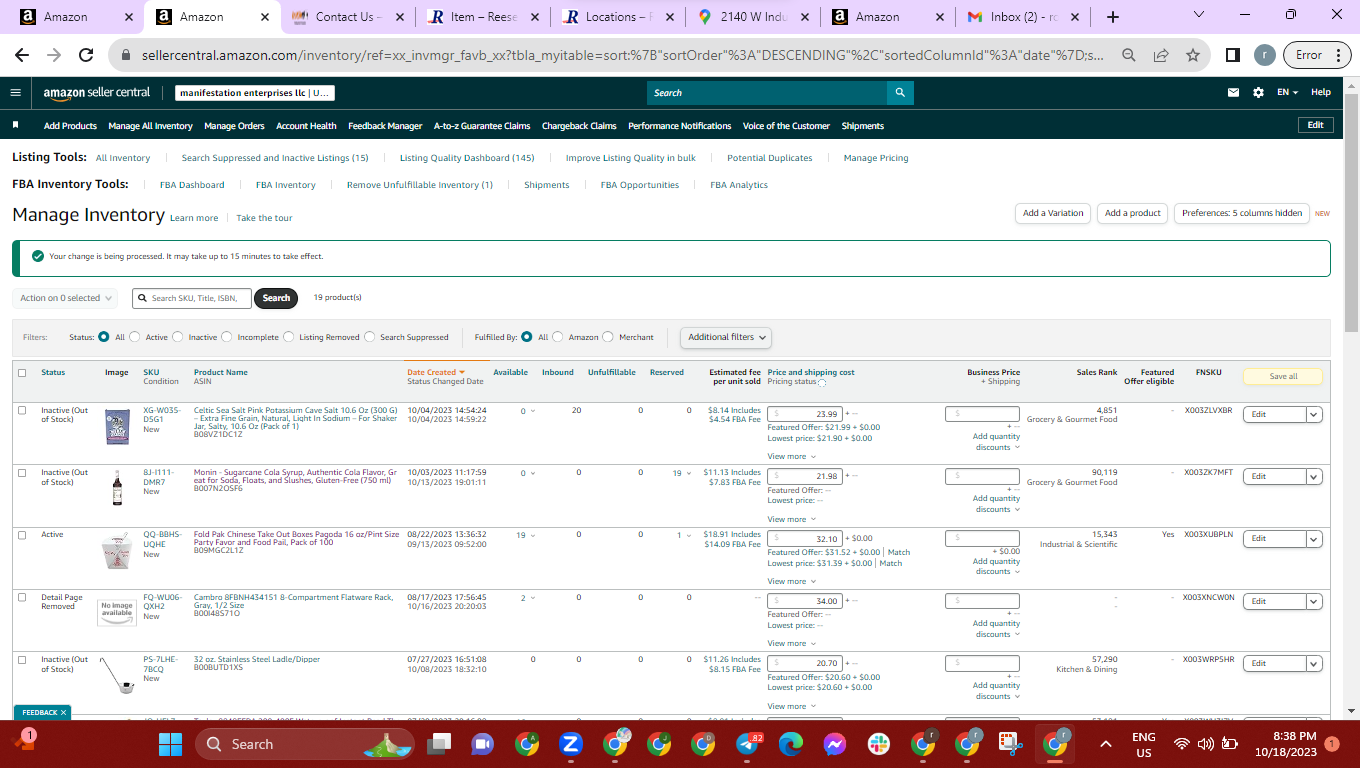Open the Windows Start menu

point(170,744)
